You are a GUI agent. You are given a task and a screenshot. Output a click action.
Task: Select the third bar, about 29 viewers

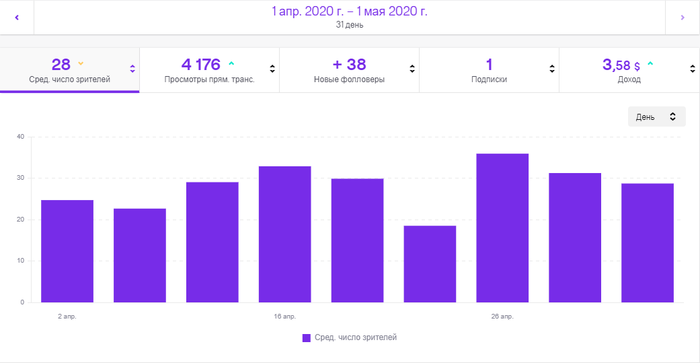(x=212, y=242)
